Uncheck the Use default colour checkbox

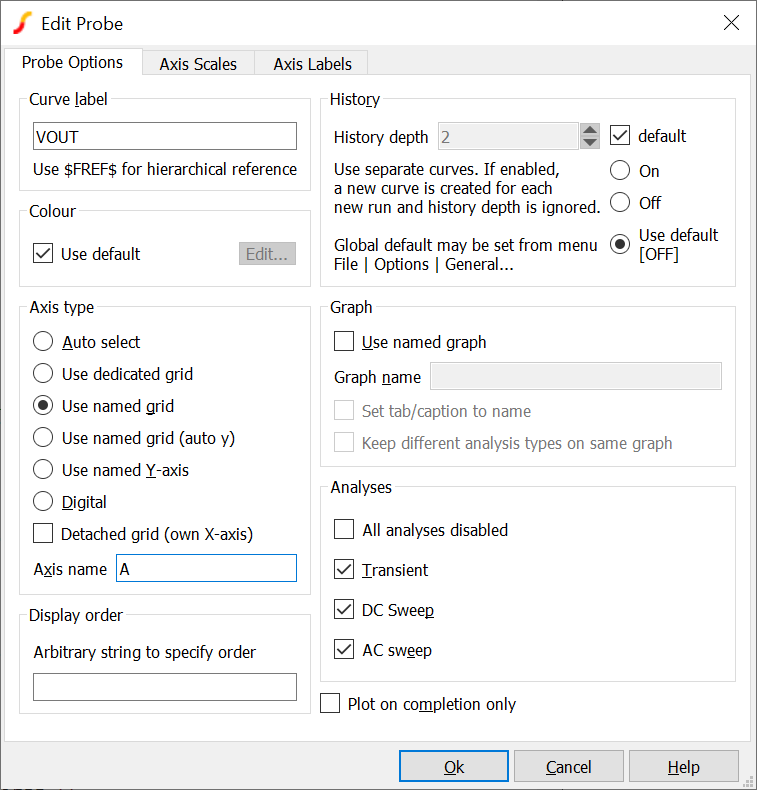(x=43, y=254)
